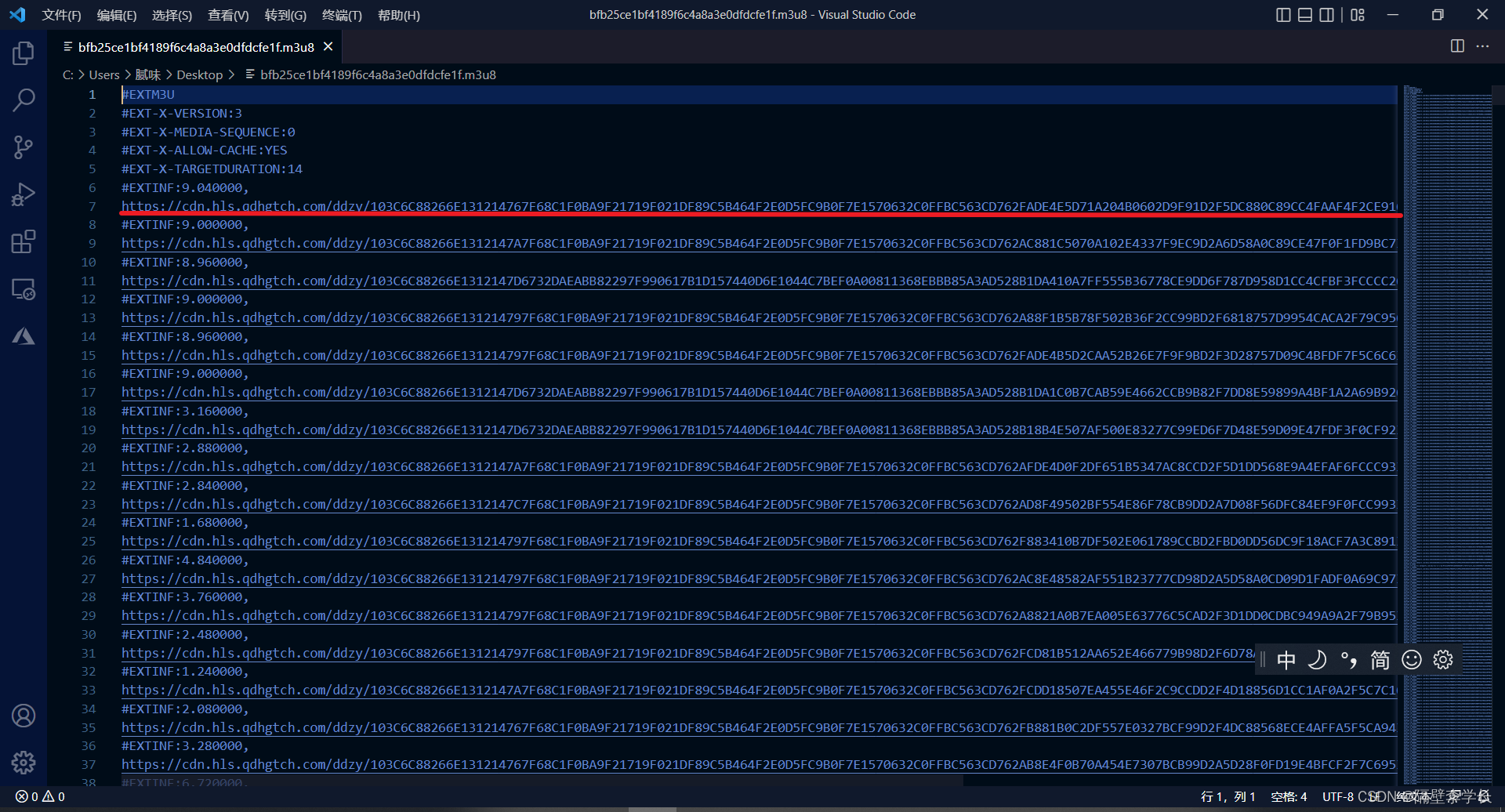Open the Extensions view
The height and width of the screenshot is (812, 1505).
[24, 241]
